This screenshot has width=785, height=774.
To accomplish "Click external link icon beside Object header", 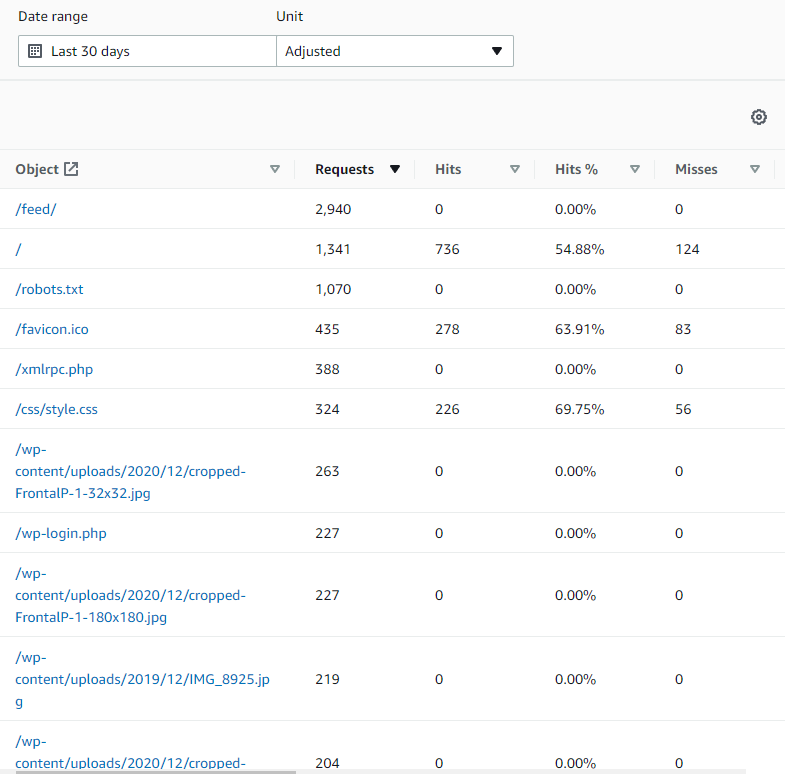I will (x=71, y=169).
